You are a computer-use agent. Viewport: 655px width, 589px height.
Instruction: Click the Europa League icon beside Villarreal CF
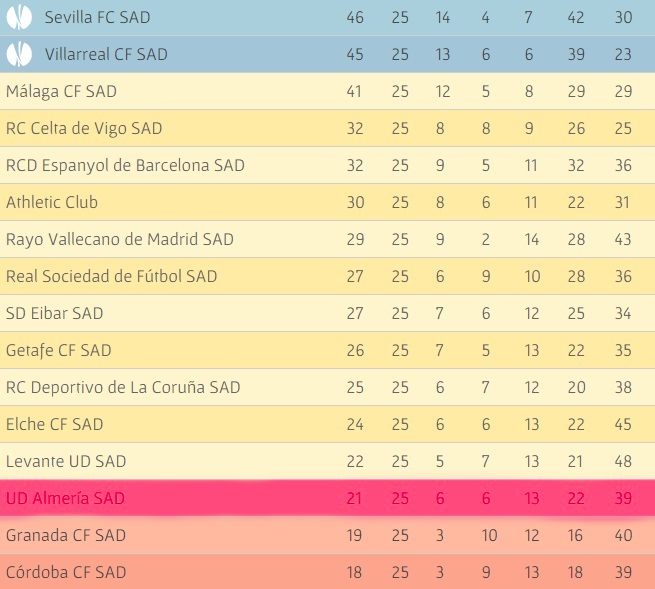[x=19, y=54]
